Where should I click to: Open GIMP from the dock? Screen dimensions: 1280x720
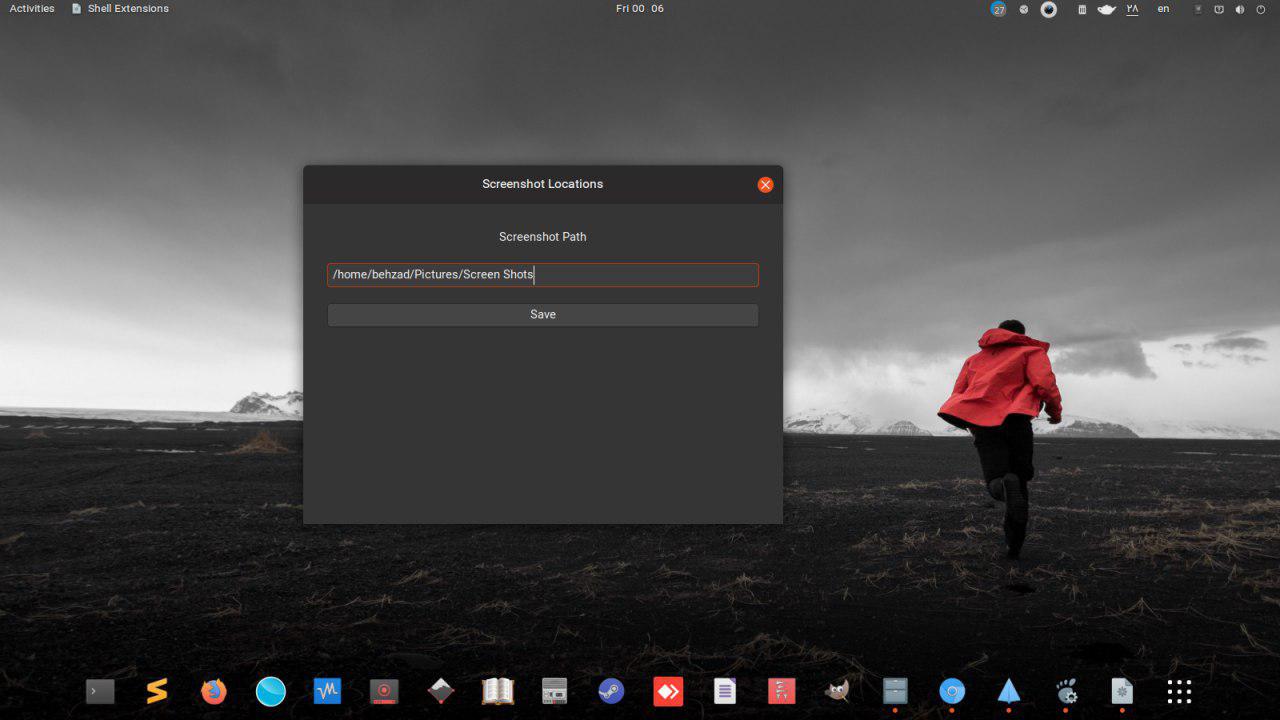point(838,691)
